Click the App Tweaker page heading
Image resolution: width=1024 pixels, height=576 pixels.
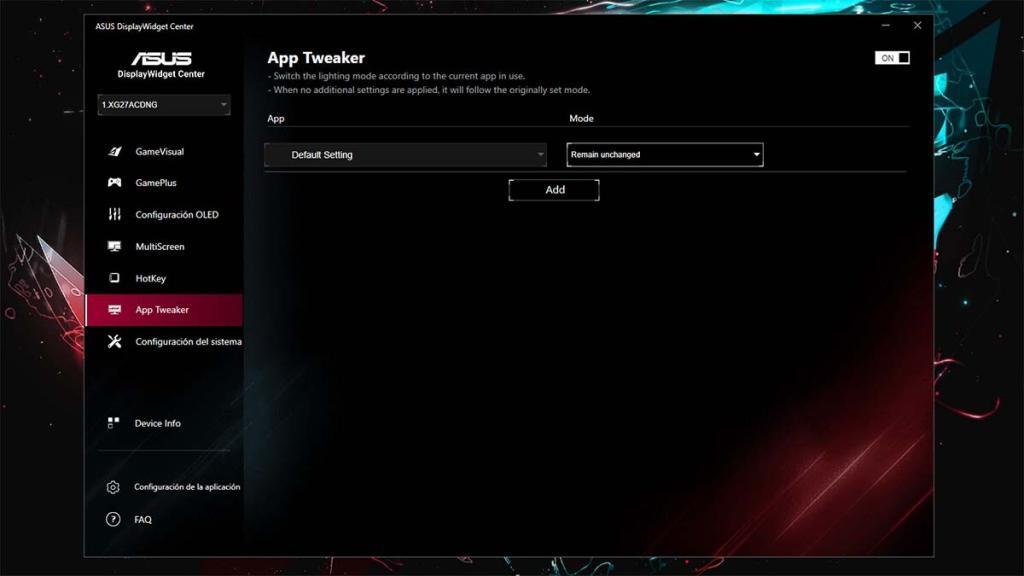coord(316,57)
